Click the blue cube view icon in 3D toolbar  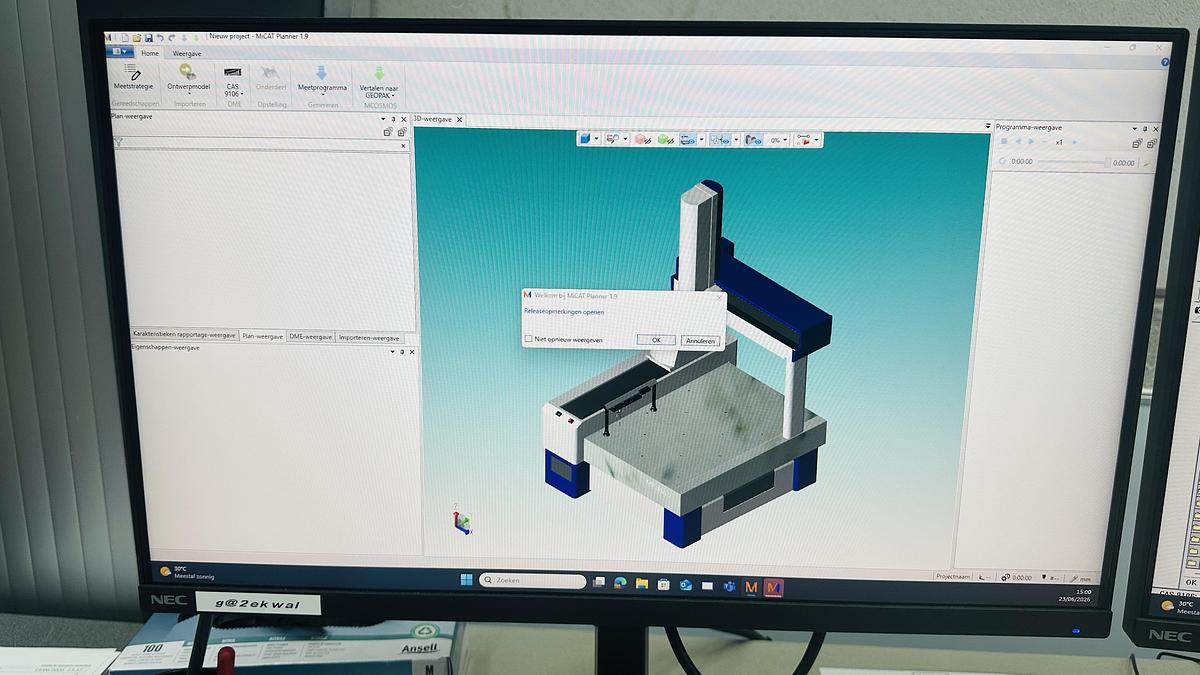click(x=586, y=139)
